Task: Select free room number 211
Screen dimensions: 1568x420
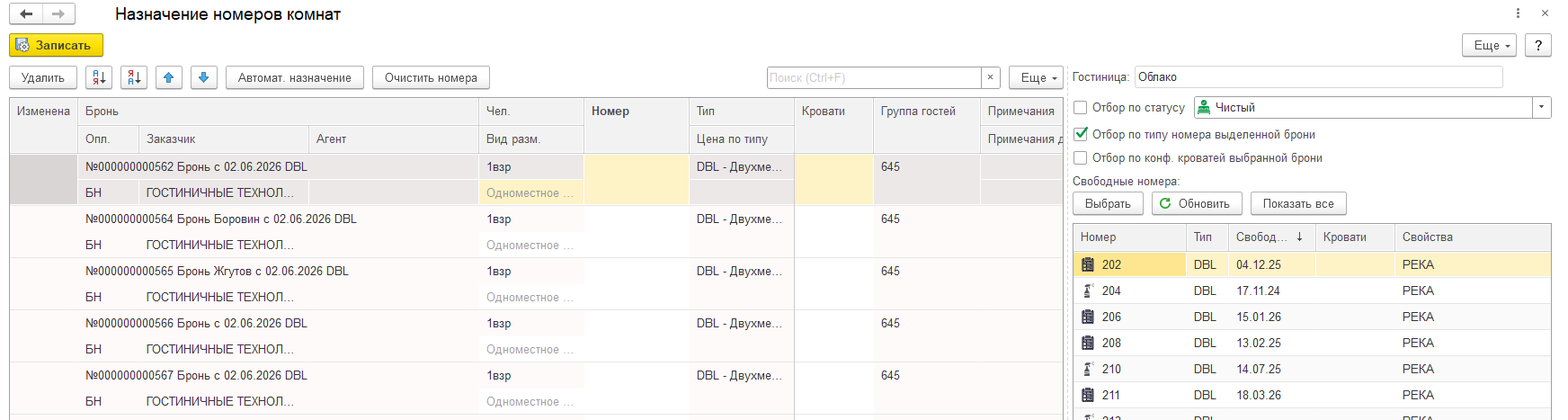Action: coord(1111,395)
